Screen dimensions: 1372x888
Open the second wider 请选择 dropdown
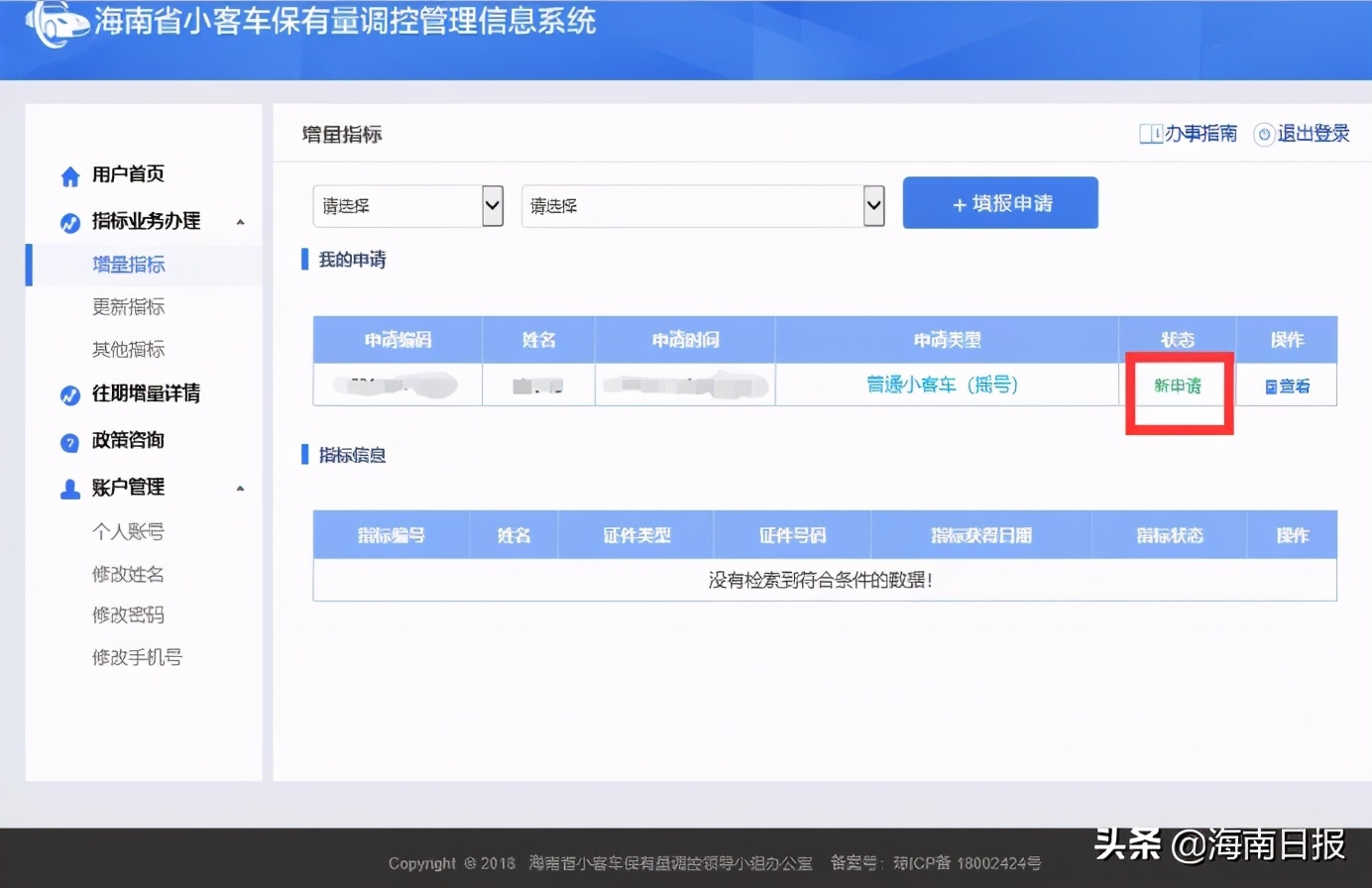pos(703,206)
